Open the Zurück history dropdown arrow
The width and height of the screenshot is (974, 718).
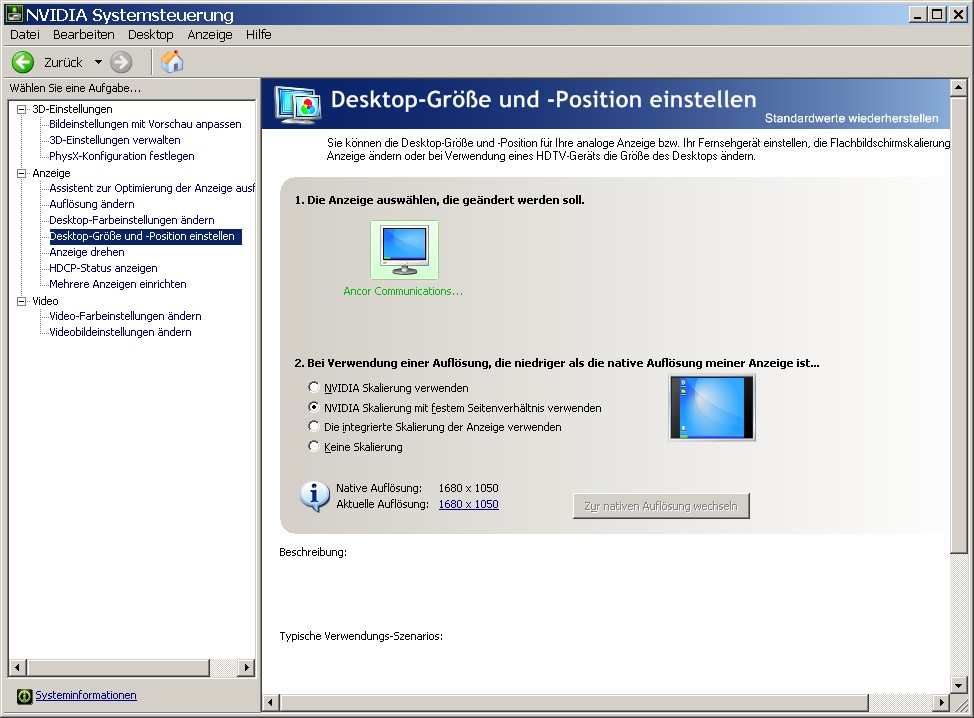click(x=98, y=62)
